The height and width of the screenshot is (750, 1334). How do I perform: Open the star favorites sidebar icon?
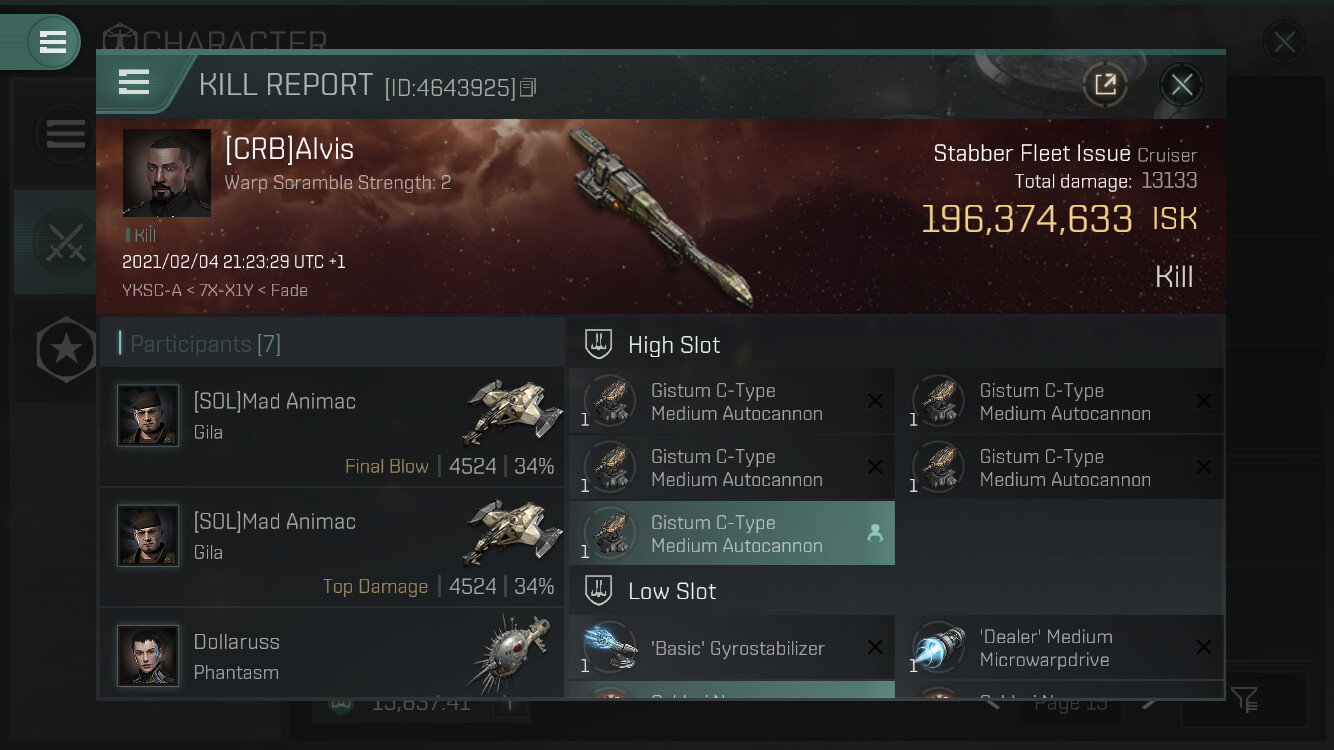66,349
